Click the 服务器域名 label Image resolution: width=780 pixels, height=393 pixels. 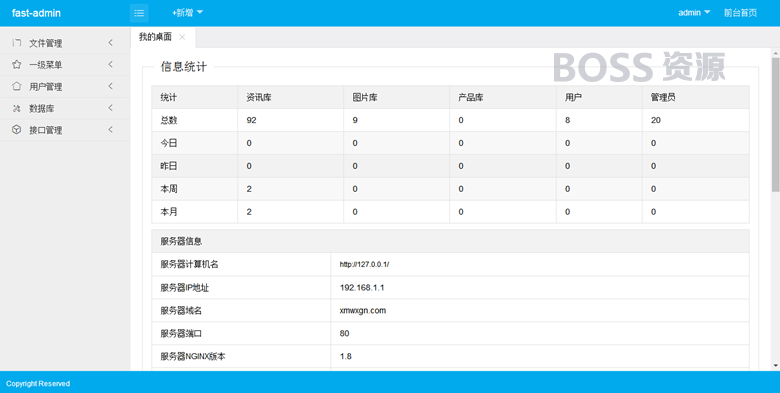click(x=181, y=310)
